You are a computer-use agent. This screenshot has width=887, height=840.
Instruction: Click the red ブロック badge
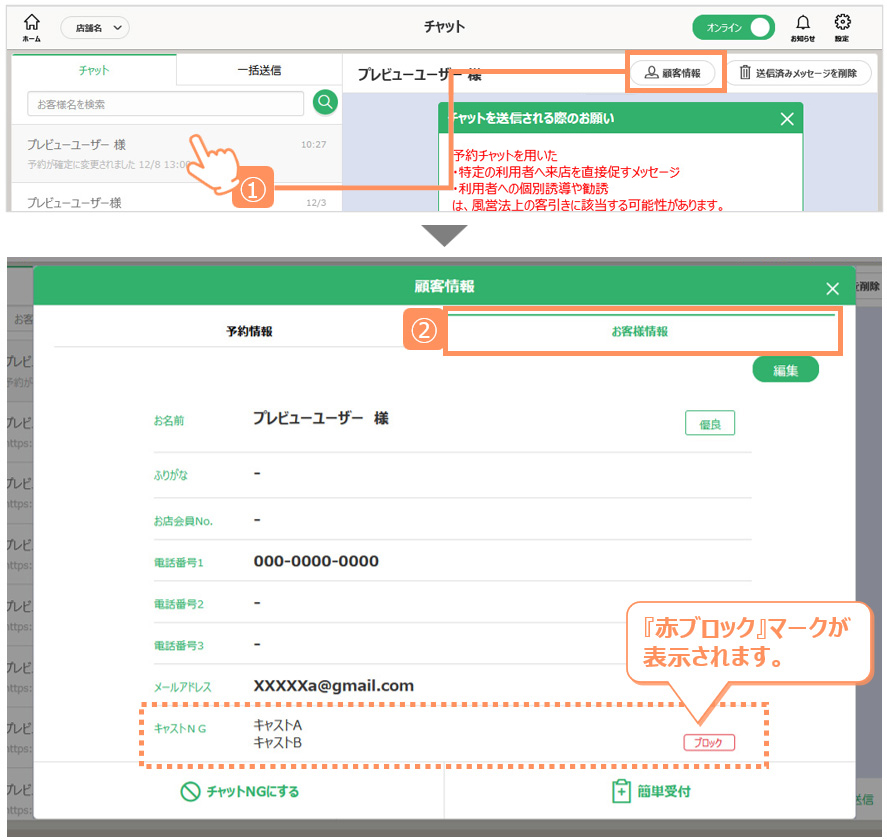click(709, 743)
